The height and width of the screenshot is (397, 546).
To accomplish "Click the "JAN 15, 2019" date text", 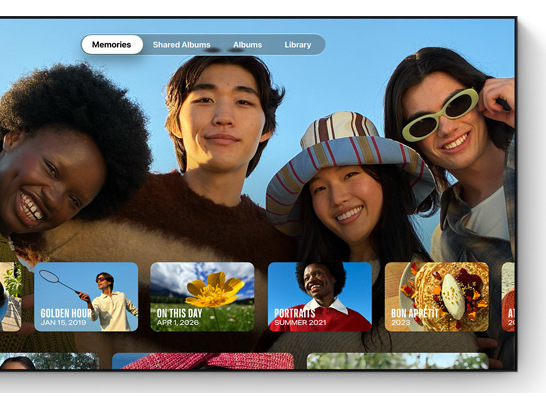I will 63,322.
